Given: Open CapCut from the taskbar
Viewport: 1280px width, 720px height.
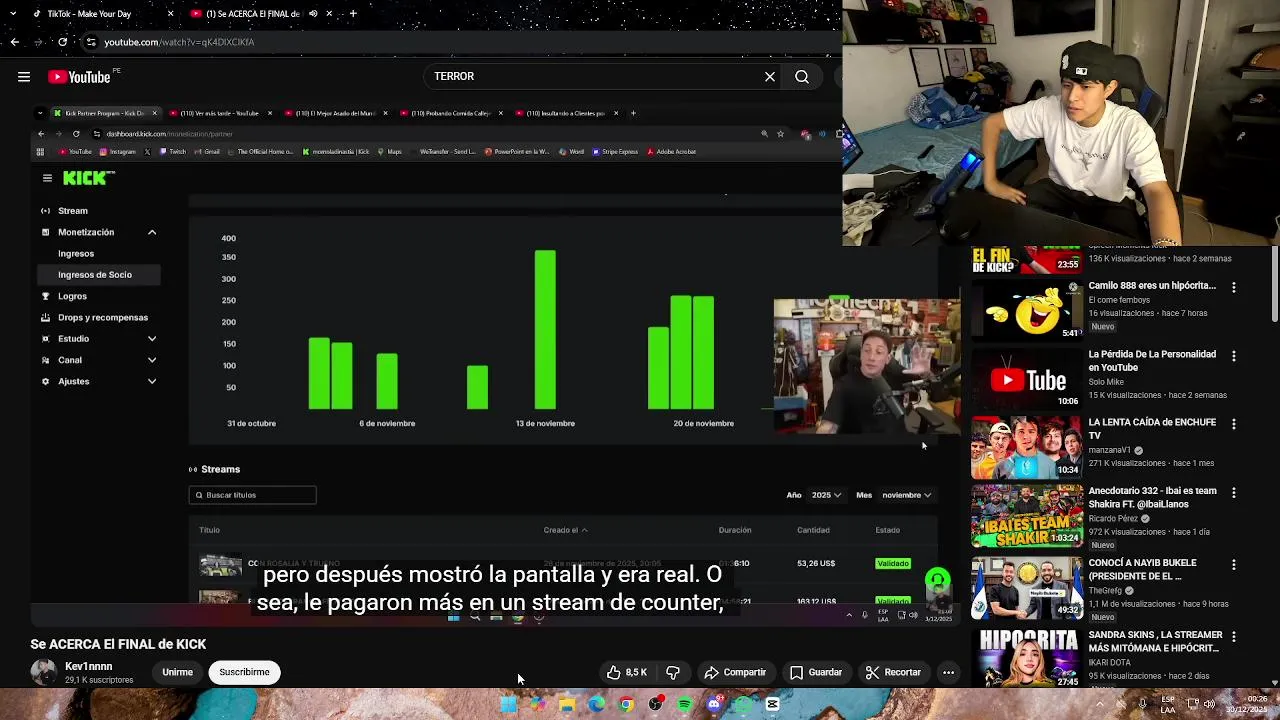Looking at the screenshot, I should click(x=772, y=705).
